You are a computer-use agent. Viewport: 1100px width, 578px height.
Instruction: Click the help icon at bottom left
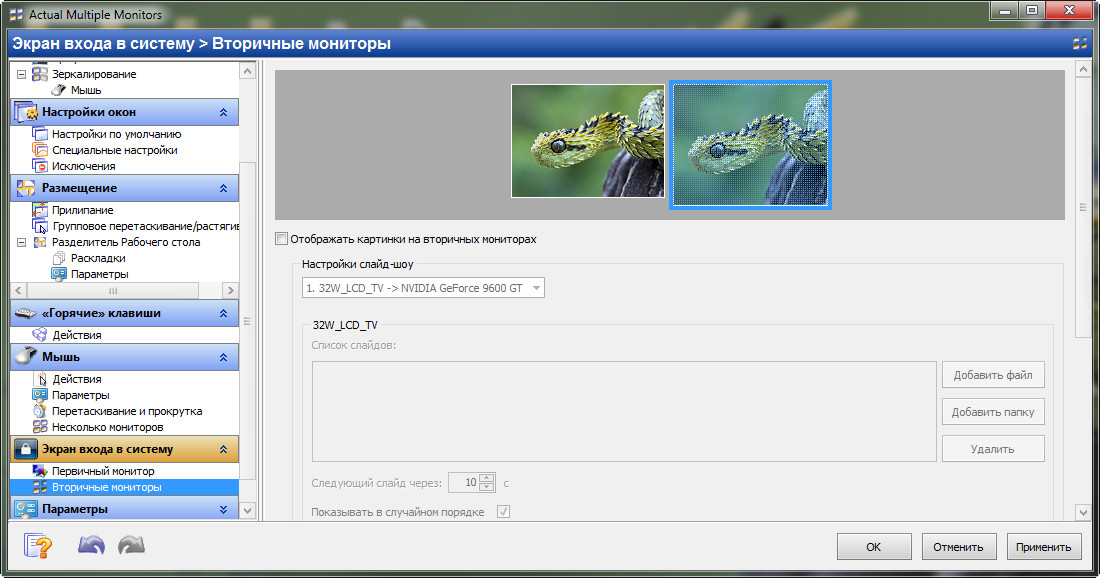[x=37, y=545]
